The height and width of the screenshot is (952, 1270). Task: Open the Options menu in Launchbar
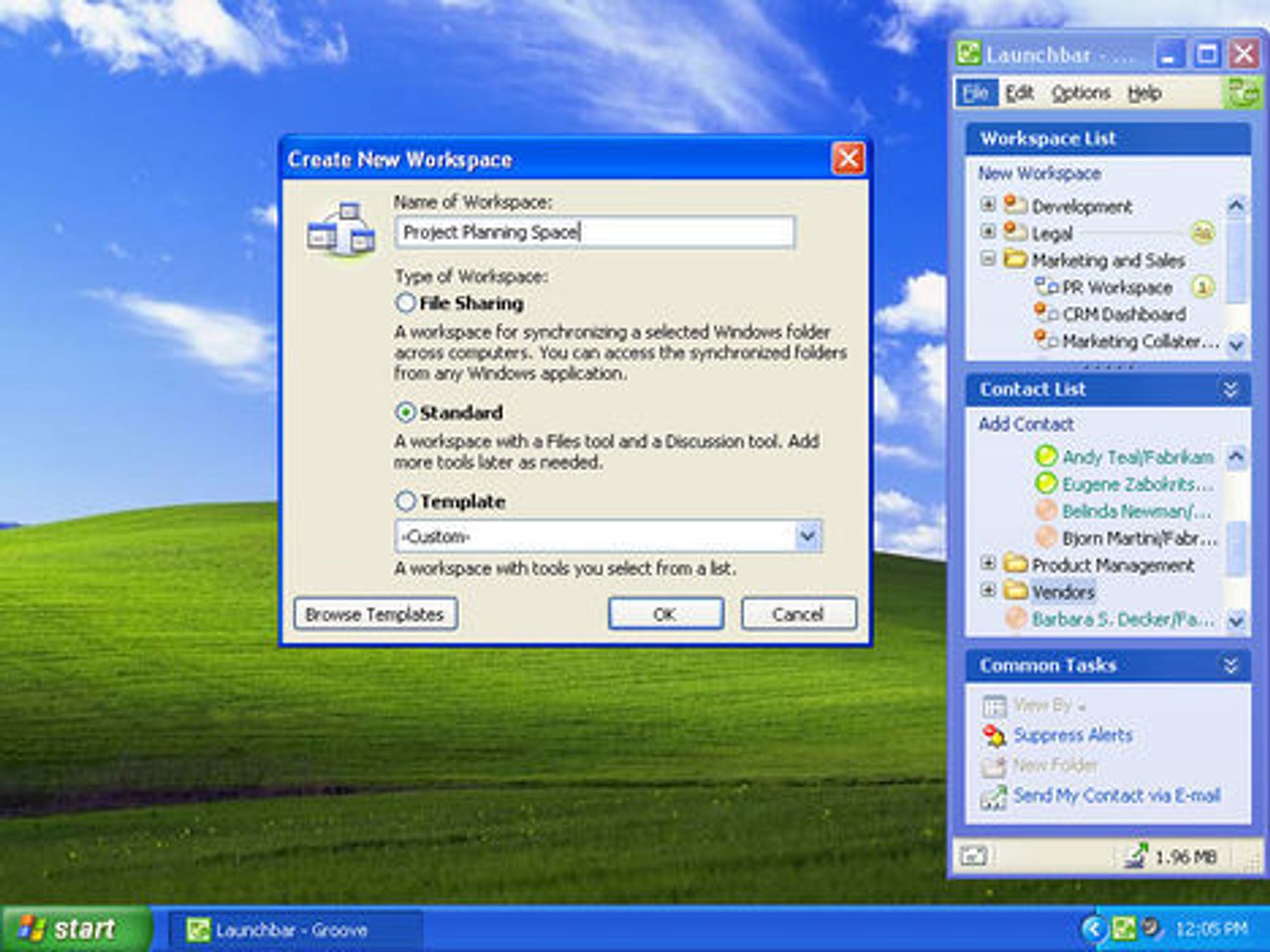pyautogui.click(x=1080, y=93)
